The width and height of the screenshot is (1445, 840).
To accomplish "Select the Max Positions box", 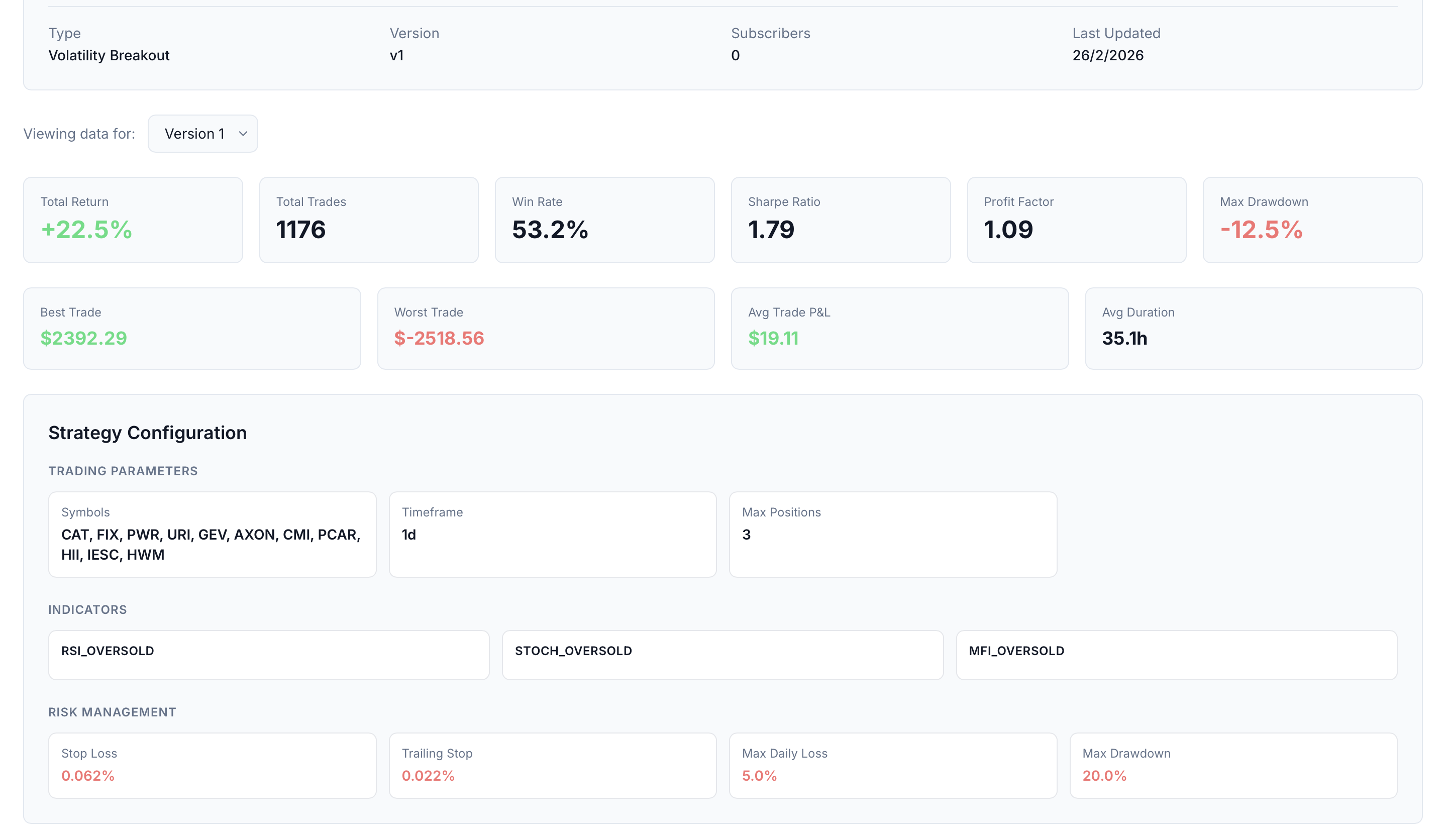I will click(893, 534).
